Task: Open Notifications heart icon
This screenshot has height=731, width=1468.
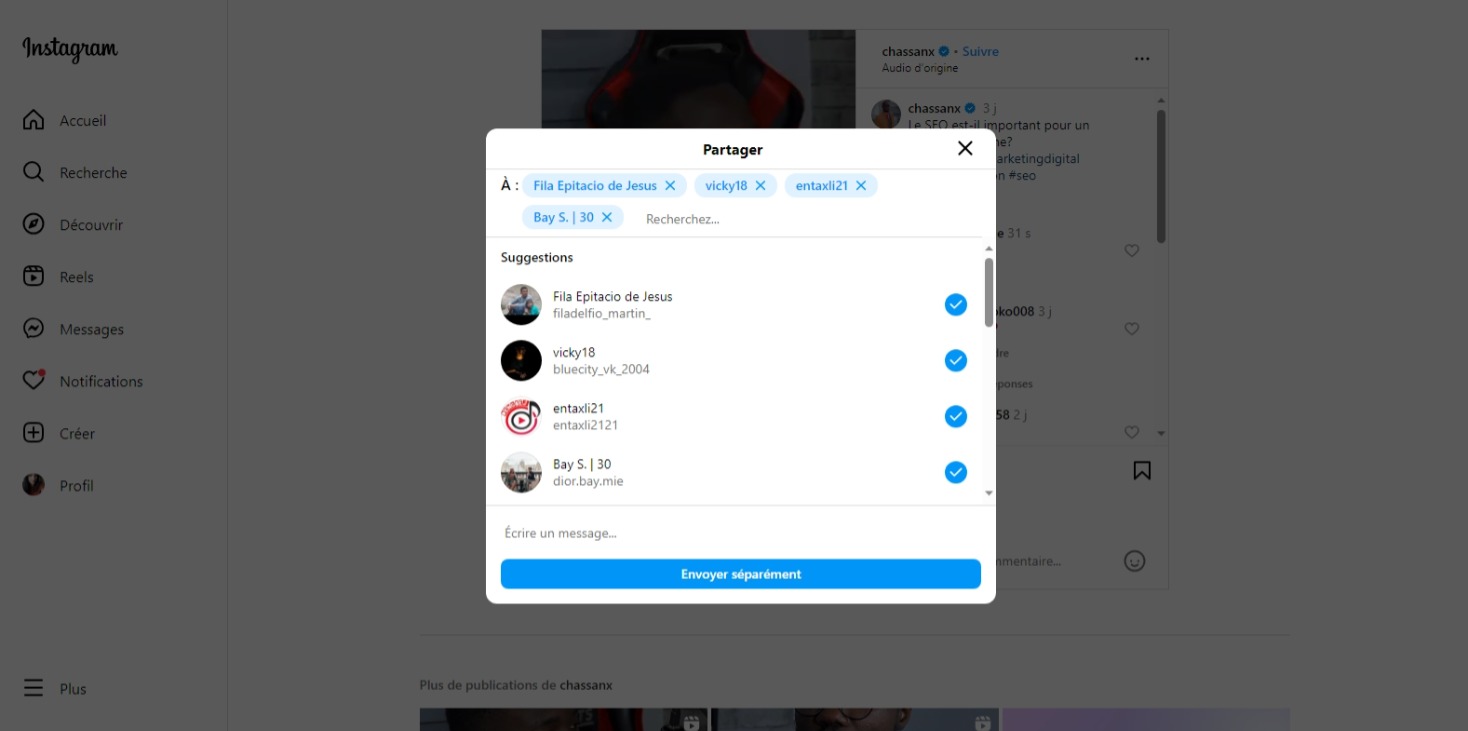Action: [34, 380]
